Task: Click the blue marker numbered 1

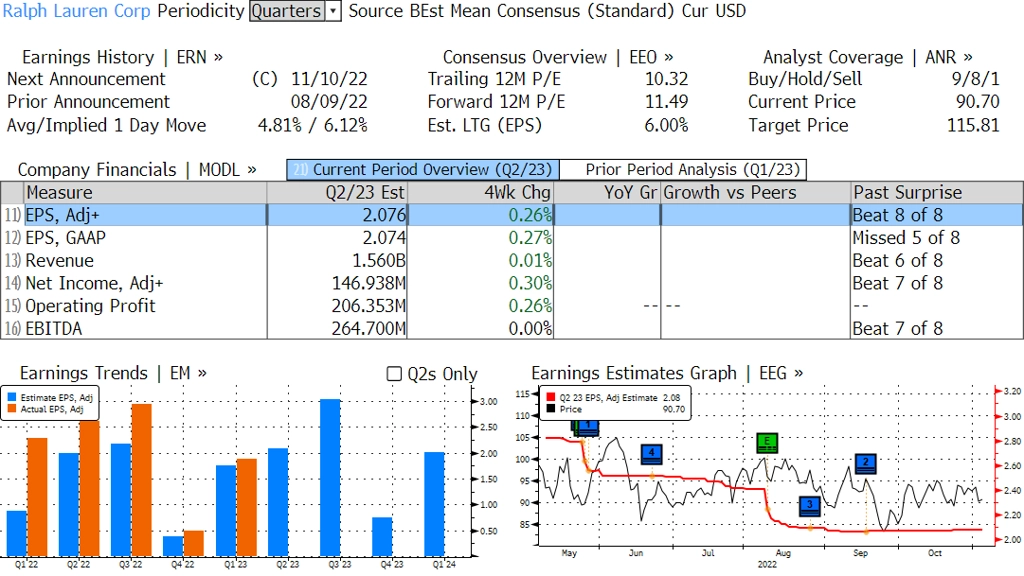Action: click(587, 428)
